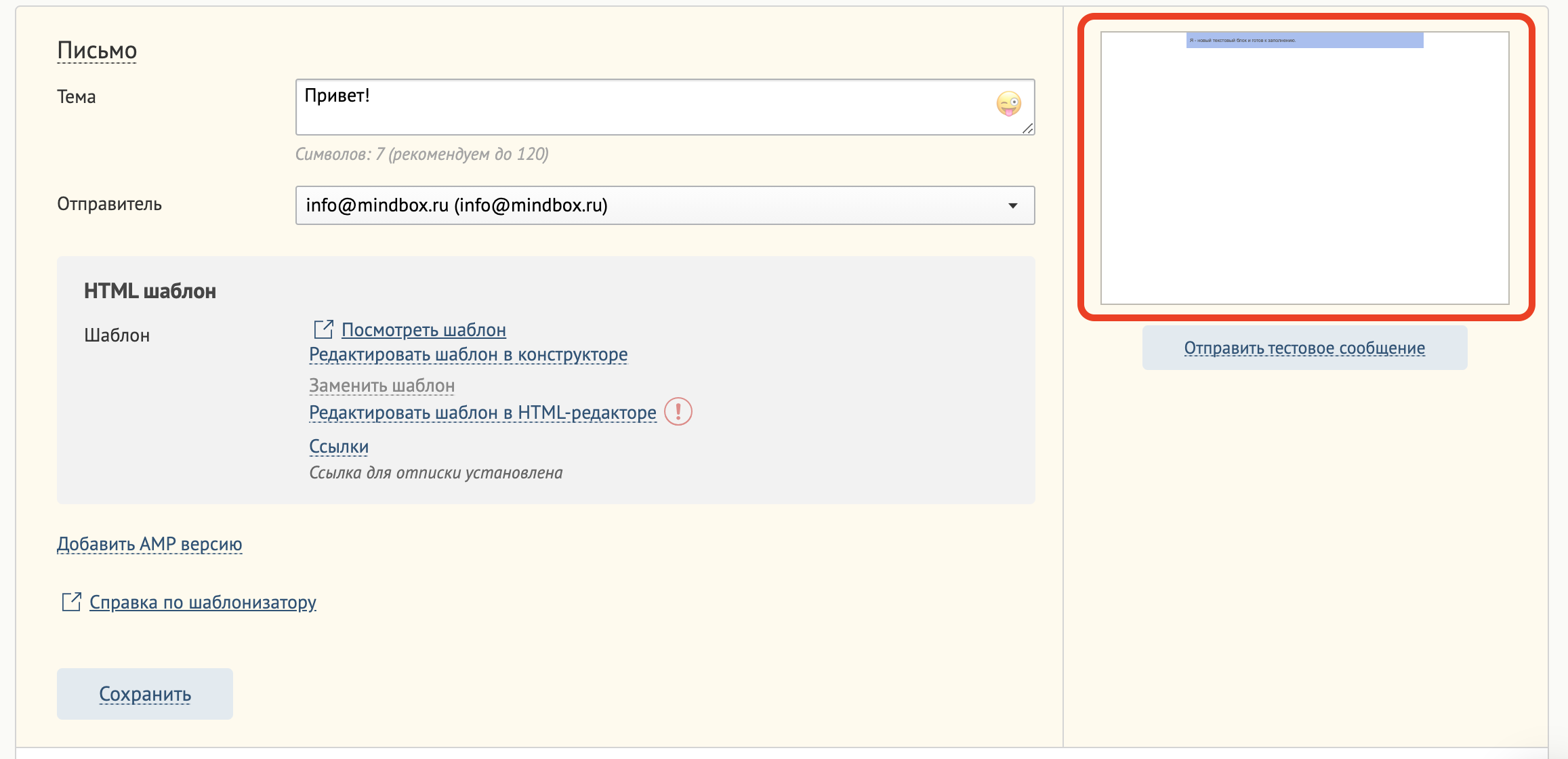Click 'Символов: 7 (рекомендуем до 120)' hint text

[421, 155]
